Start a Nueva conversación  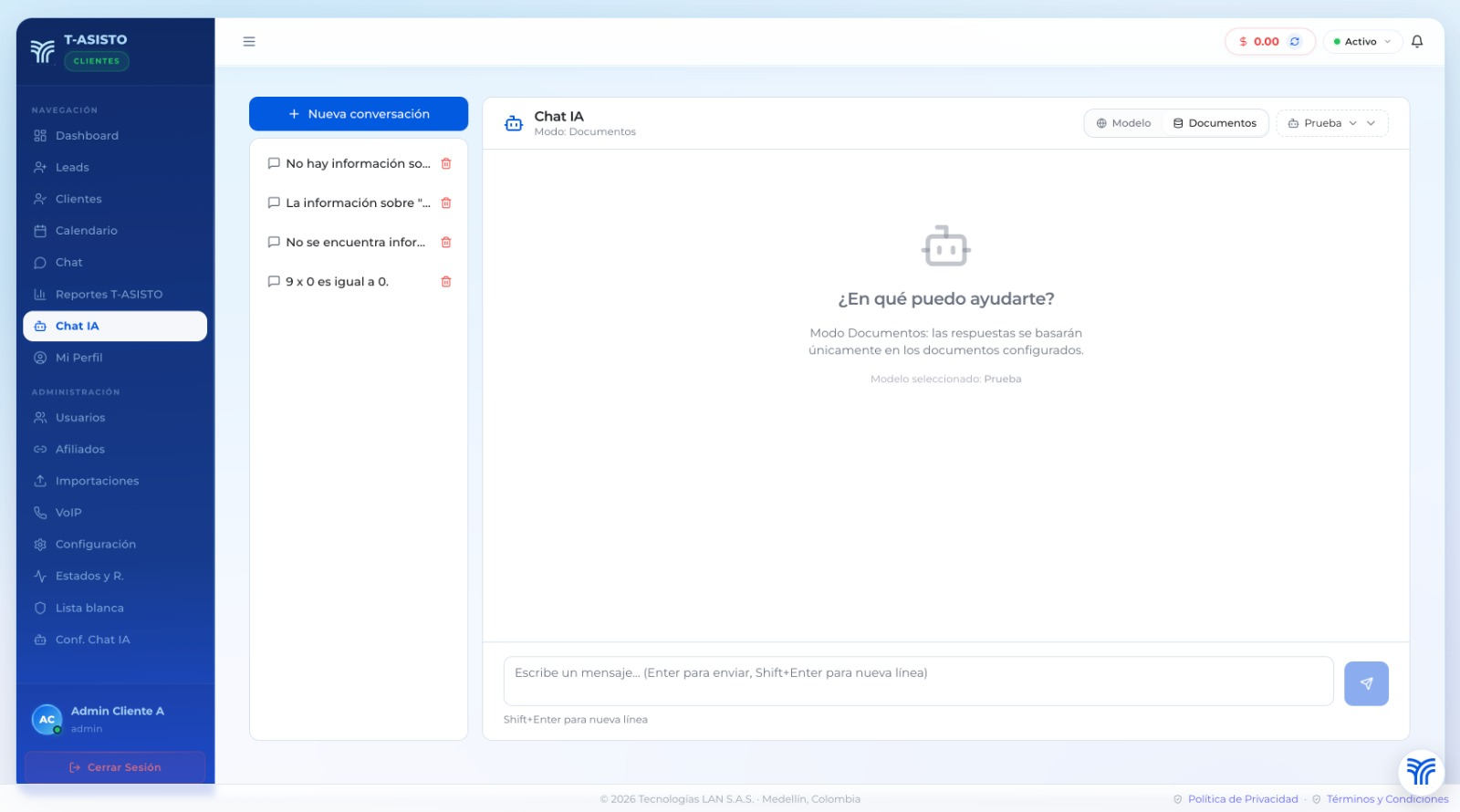tap(358, 114)
